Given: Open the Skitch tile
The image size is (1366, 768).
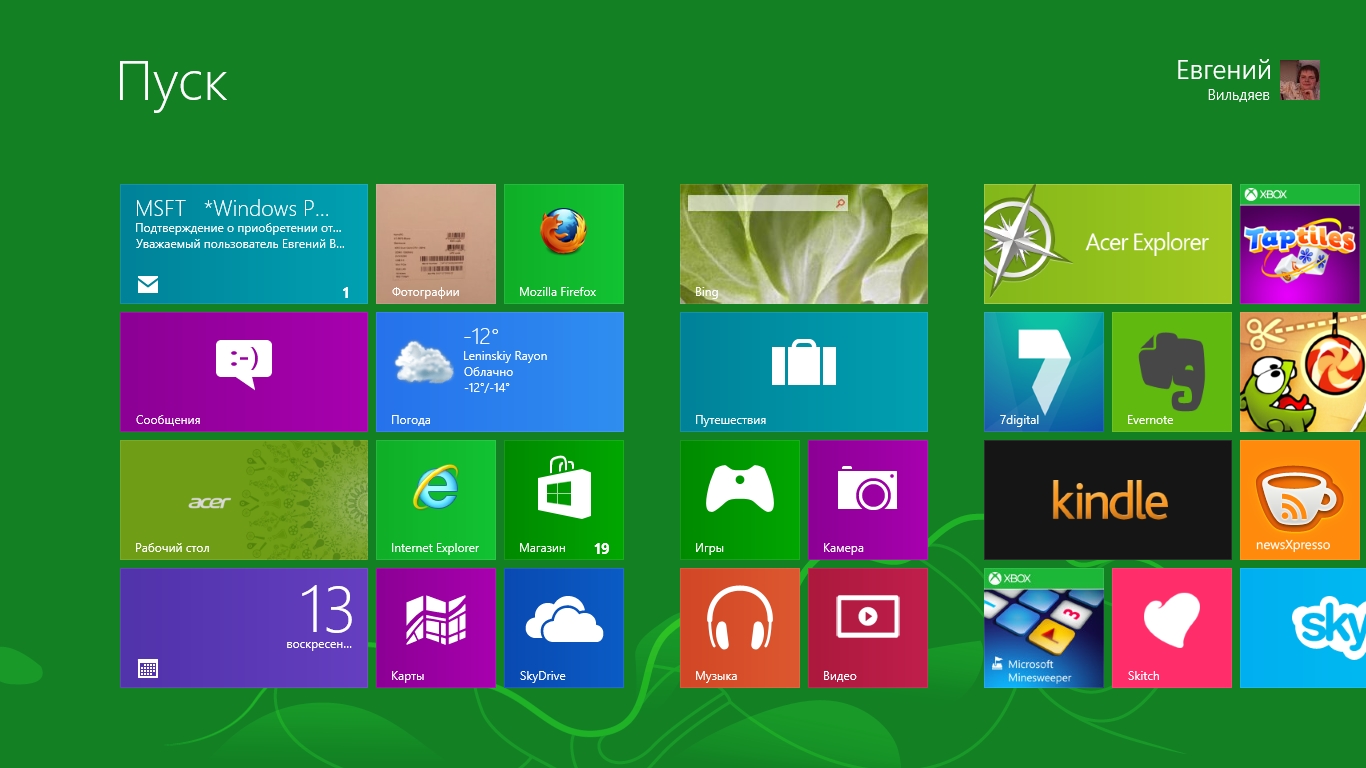Looking at the screenshot, I should (x=1172, y=628).
